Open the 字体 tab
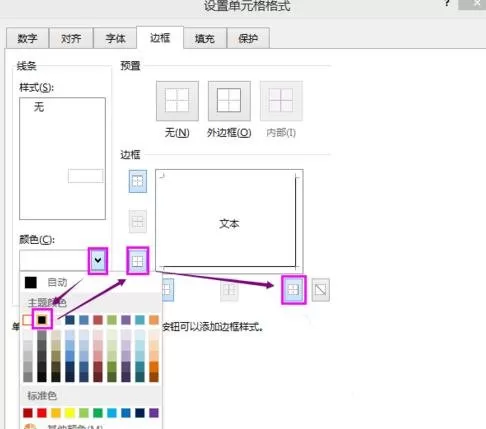This screenshot has width=486, height=429. point(115,38)
